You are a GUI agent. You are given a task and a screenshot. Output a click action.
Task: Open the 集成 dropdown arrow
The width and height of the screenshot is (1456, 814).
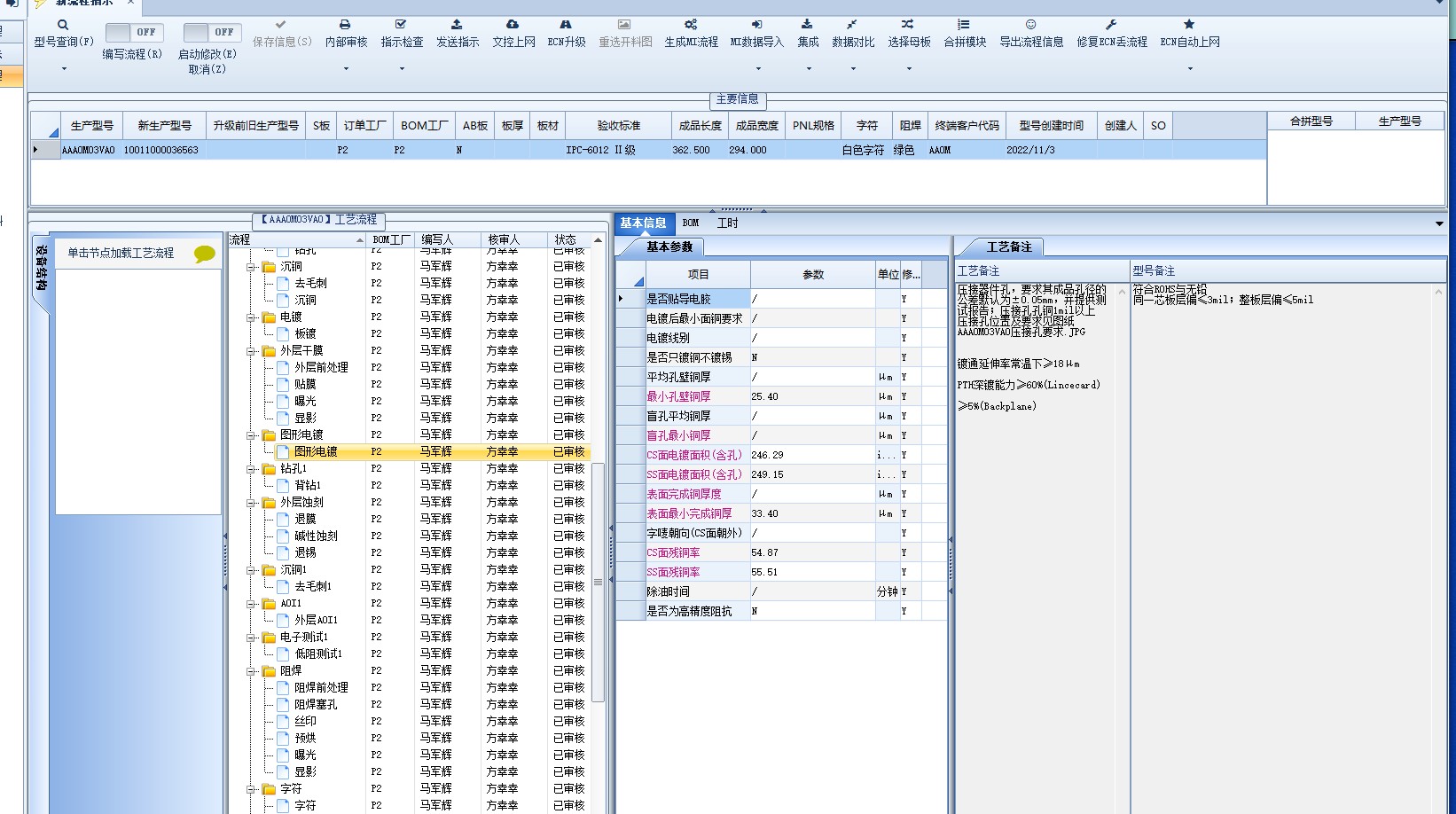click(808, 69)
